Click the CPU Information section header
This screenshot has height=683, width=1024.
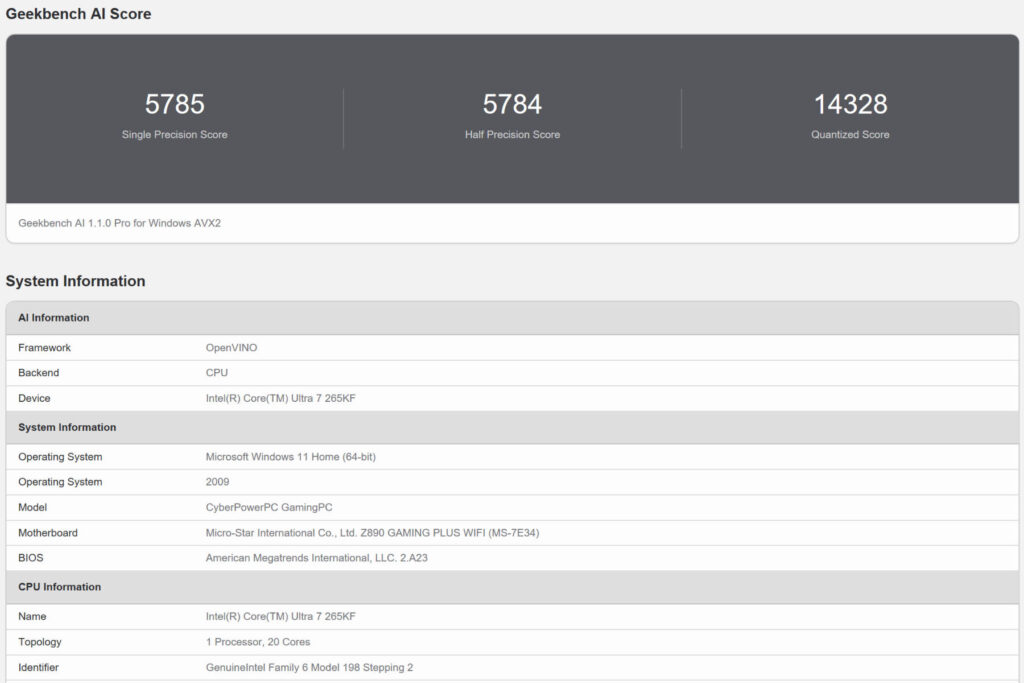58,587
